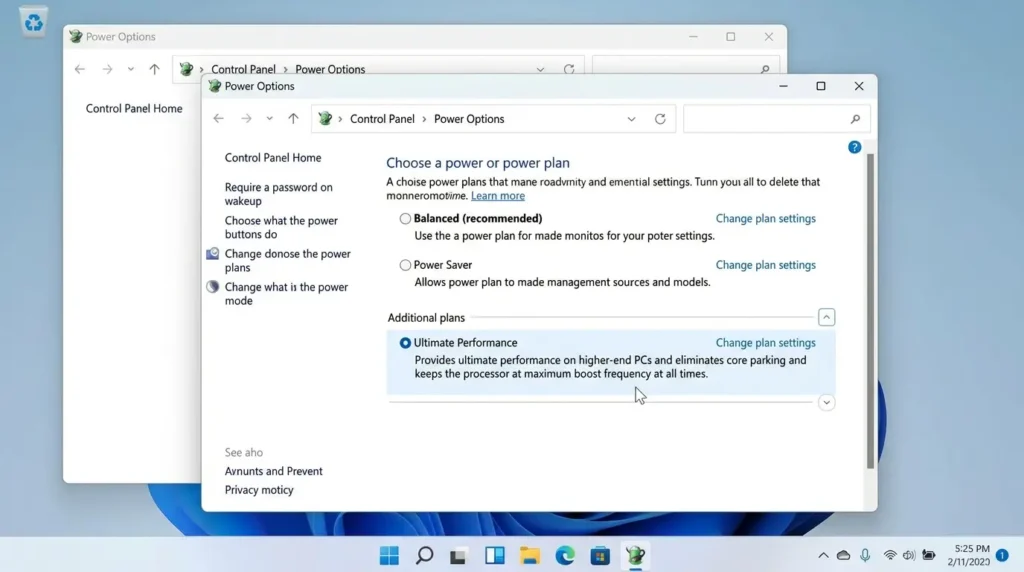Open Choose what the power buttons do

pyautogui.click(x=281, y=227)
